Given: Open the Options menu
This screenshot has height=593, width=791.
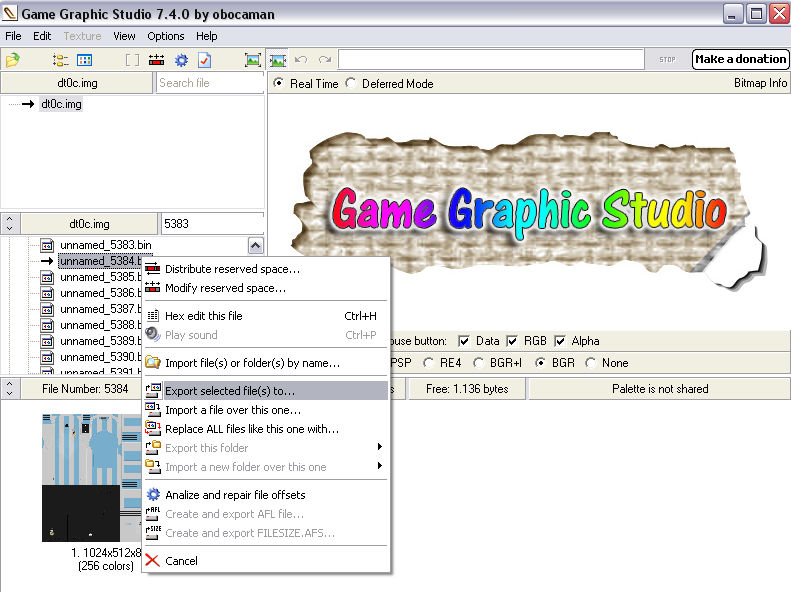Looking at the screenshot, I should [165, 36].
